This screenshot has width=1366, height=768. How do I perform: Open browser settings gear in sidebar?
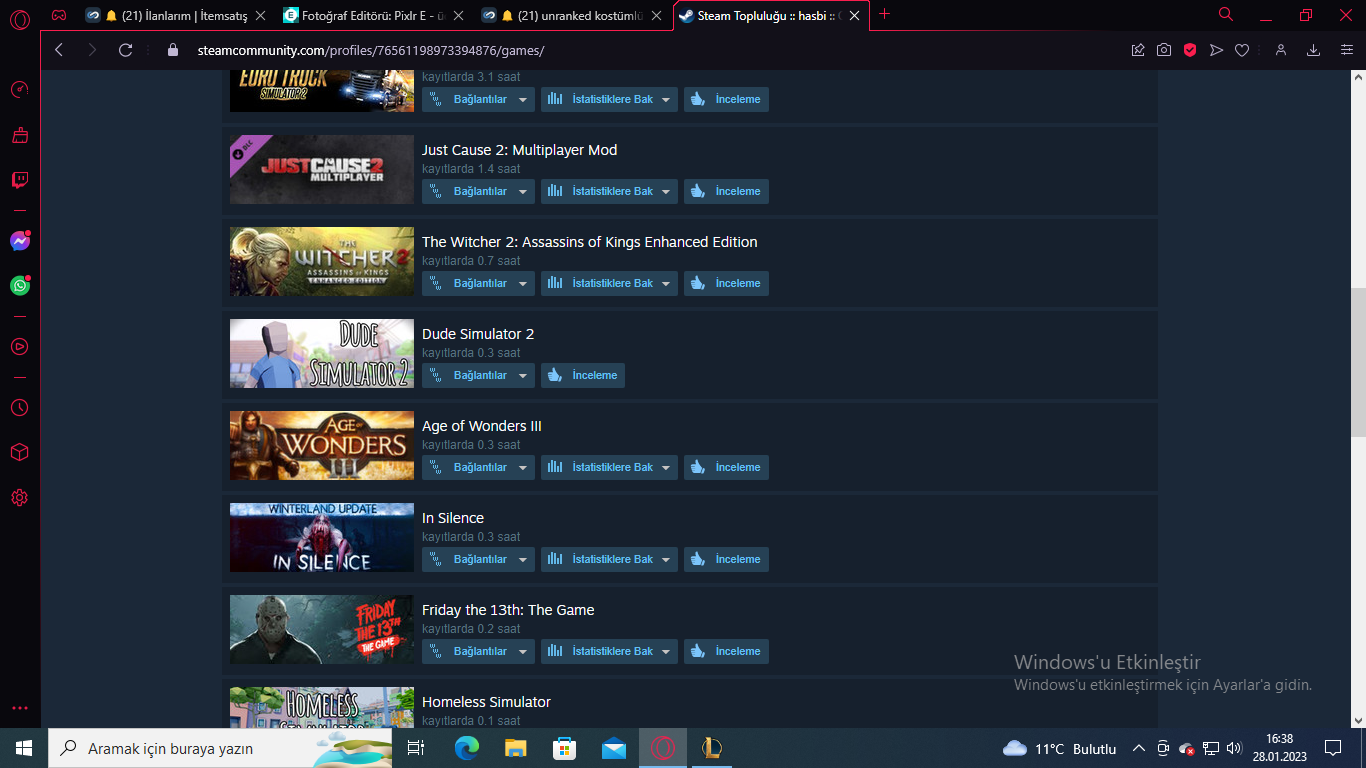click(x=20, y=498)
